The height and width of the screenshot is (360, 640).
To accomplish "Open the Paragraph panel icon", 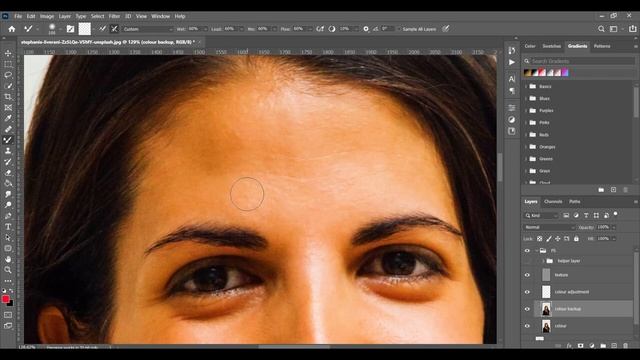I will [512, 91].
